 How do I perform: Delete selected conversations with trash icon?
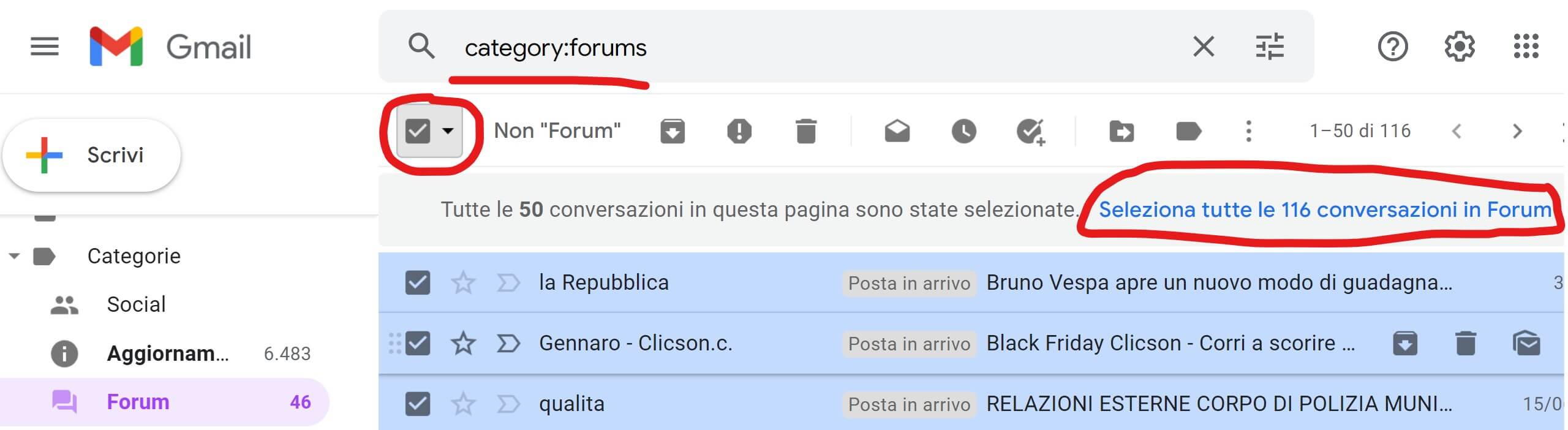coord(805,131)
